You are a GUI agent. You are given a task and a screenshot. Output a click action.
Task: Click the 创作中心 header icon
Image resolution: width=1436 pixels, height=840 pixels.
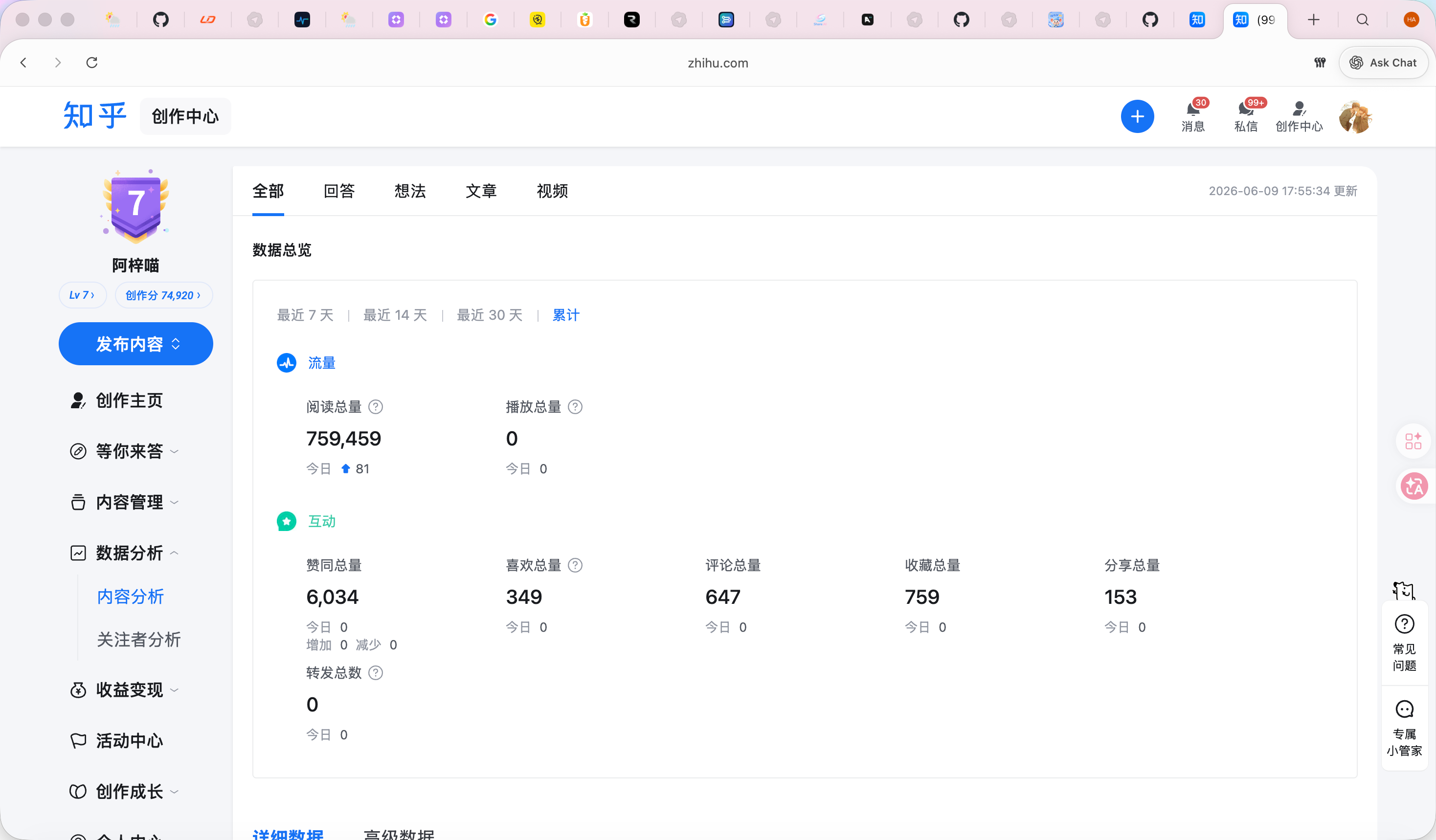click(x=1299, y=115)
